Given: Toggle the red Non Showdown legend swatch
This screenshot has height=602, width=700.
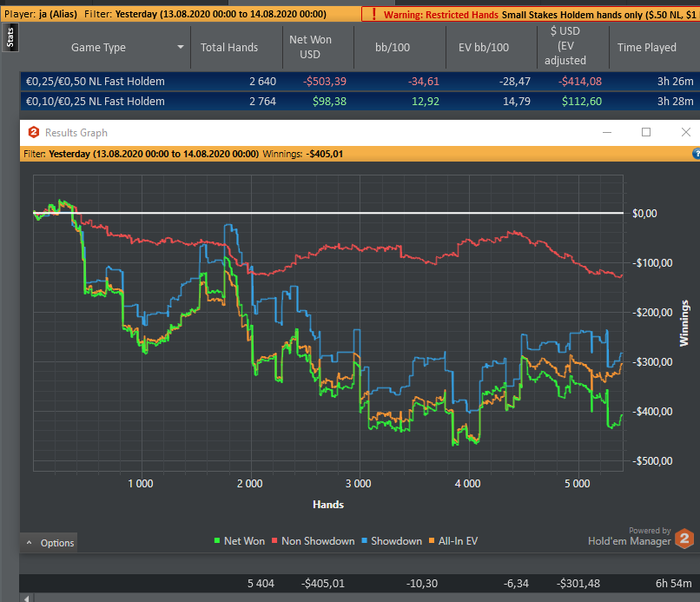Looking at the screenshot, I should [275, 541].
